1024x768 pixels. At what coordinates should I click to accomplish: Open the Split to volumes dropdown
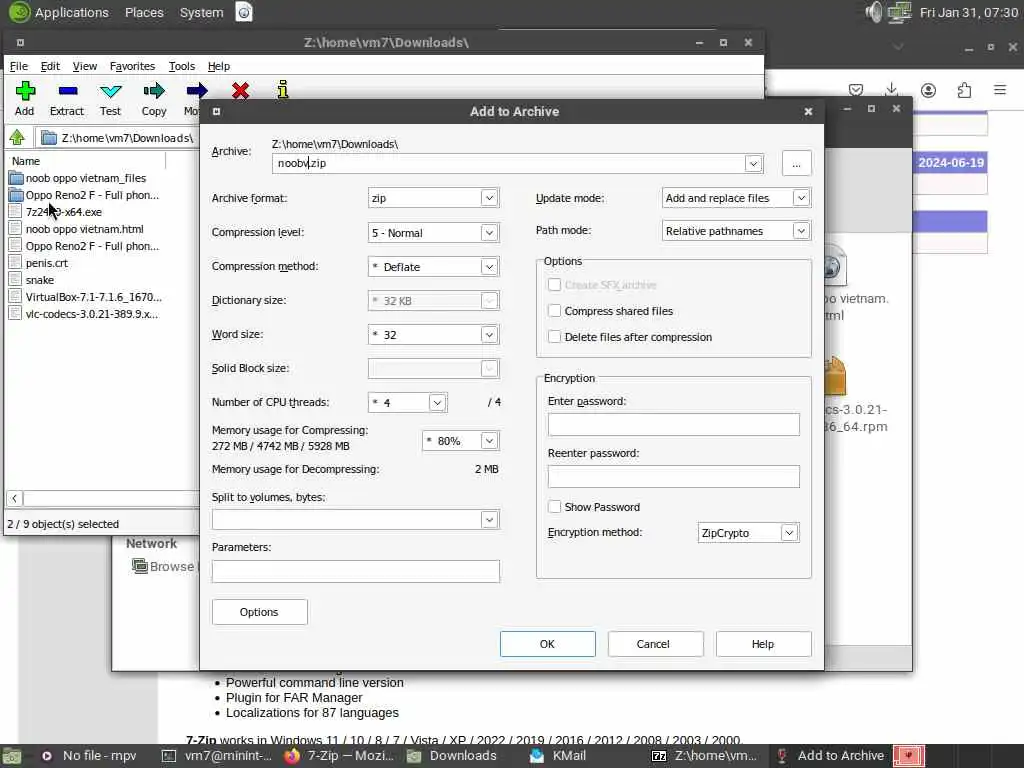click(x=489, y=520)
